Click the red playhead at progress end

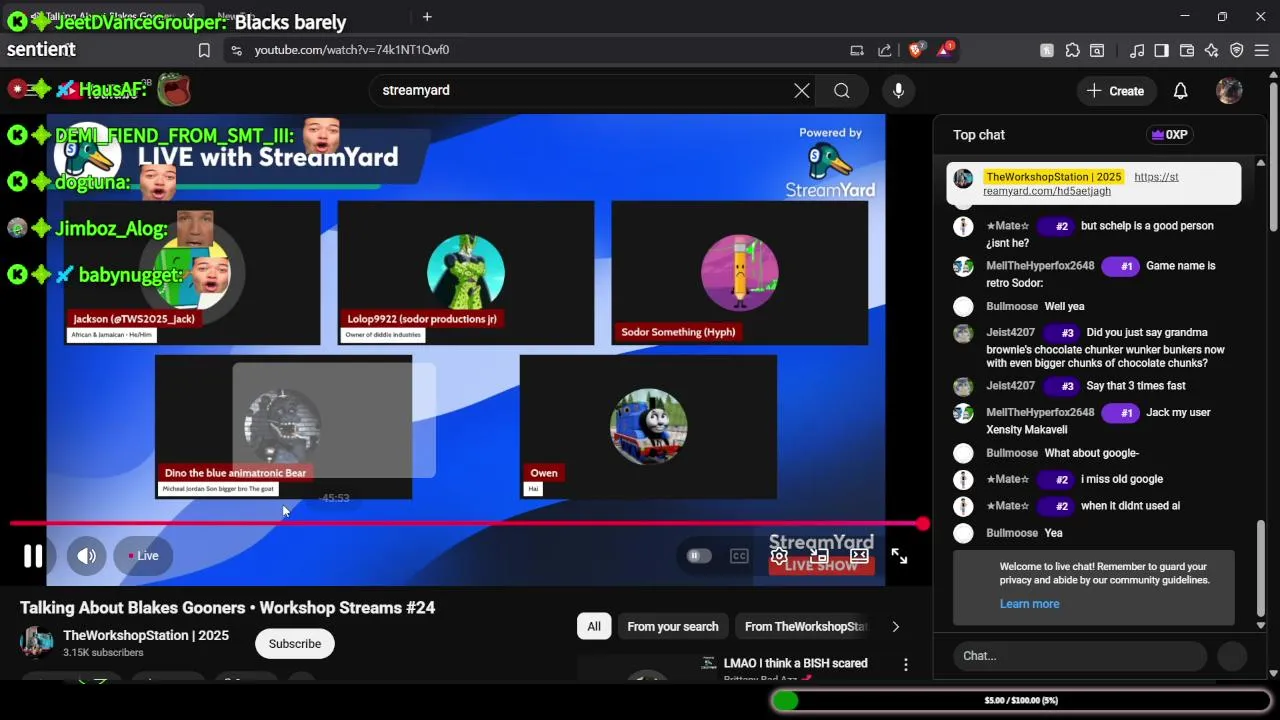tap(922, 523)
